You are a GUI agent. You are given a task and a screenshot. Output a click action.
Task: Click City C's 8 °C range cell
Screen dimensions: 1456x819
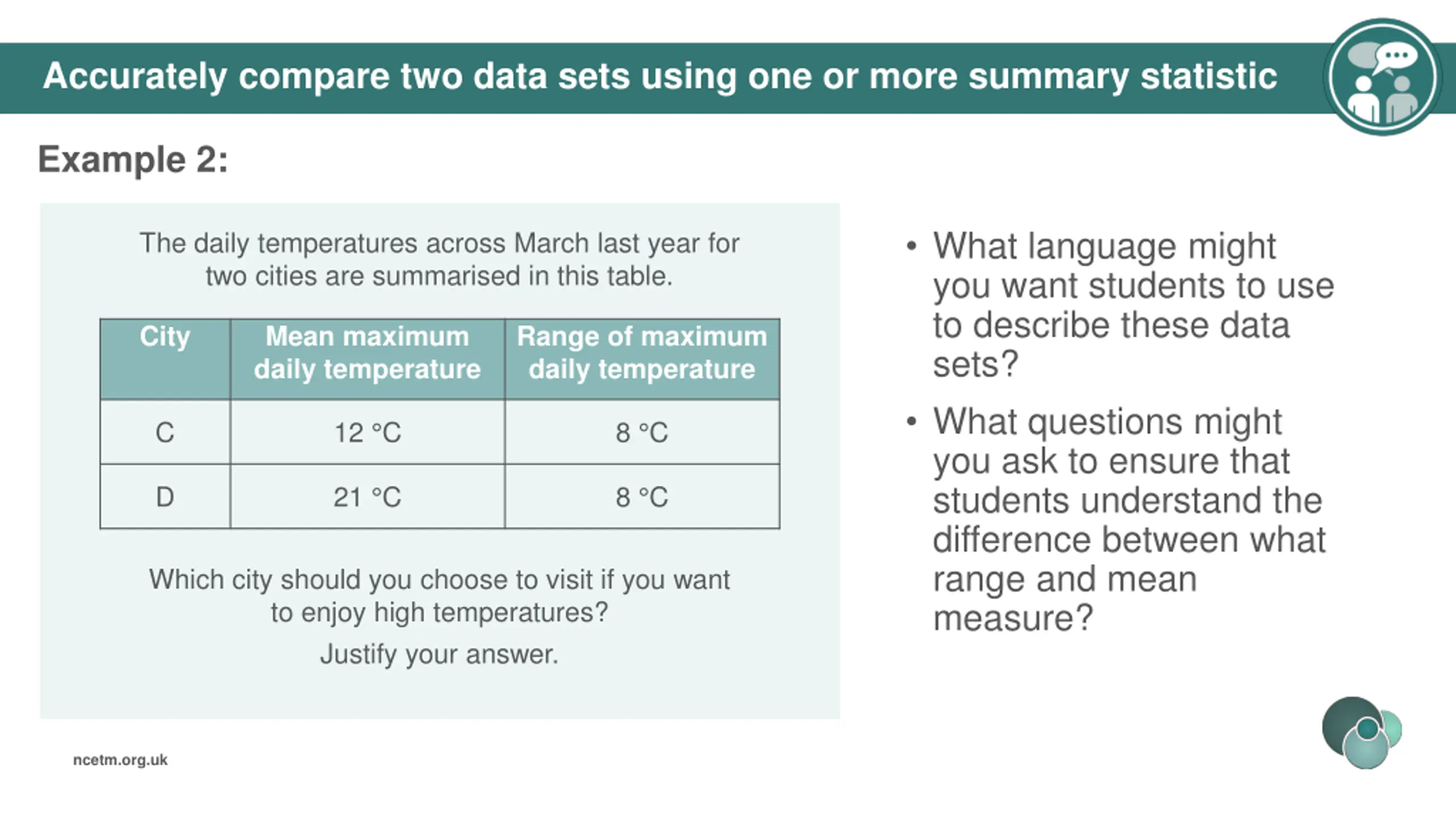[x=642, y=432]
